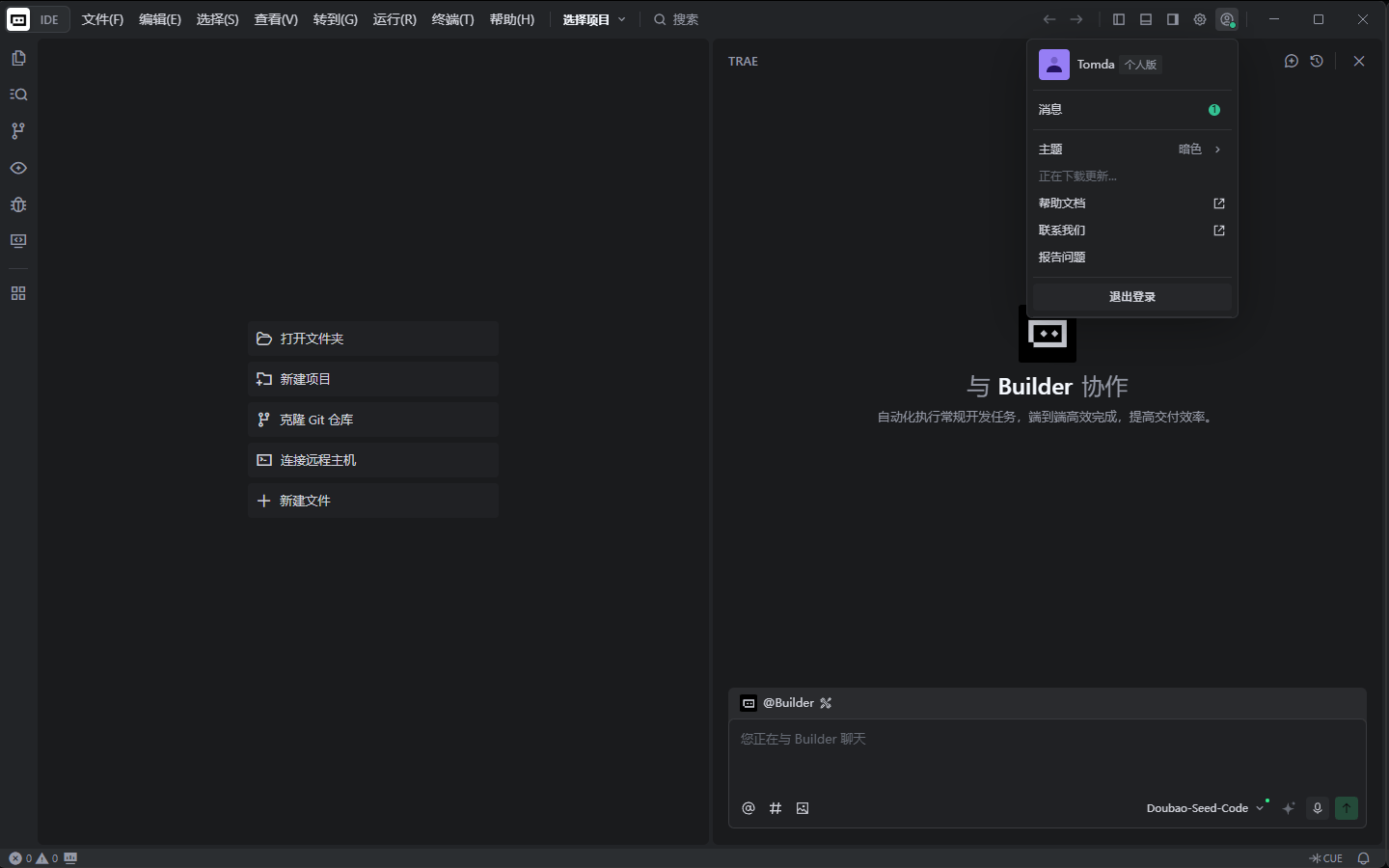This screenshot has width=1389, height=868.
Task: Click the @ mention icon in the chat input
Action: pyautogui.click(x=749, y=808)
